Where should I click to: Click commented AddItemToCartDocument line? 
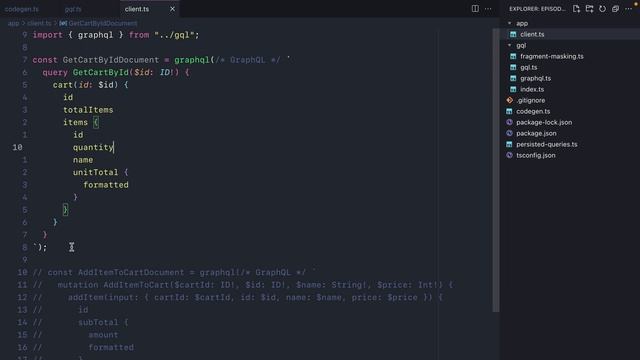pos(174,273)
